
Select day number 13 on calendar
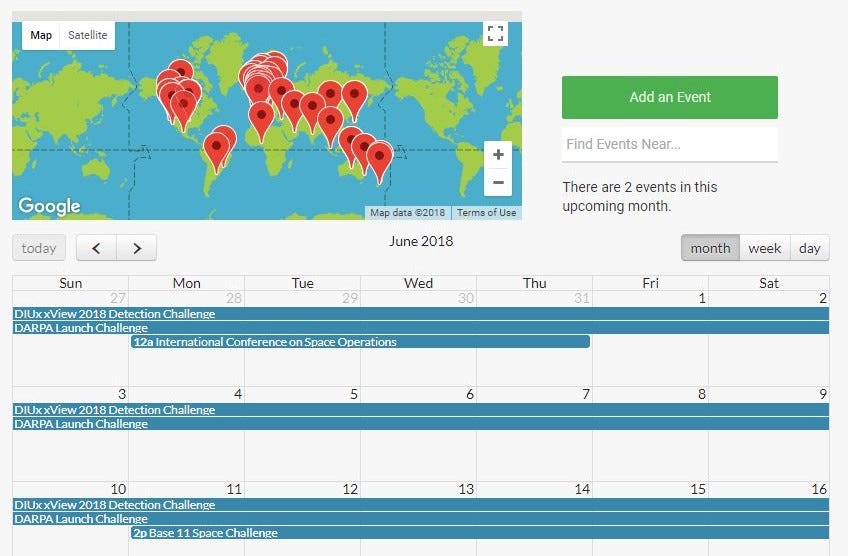pos(466,489)
